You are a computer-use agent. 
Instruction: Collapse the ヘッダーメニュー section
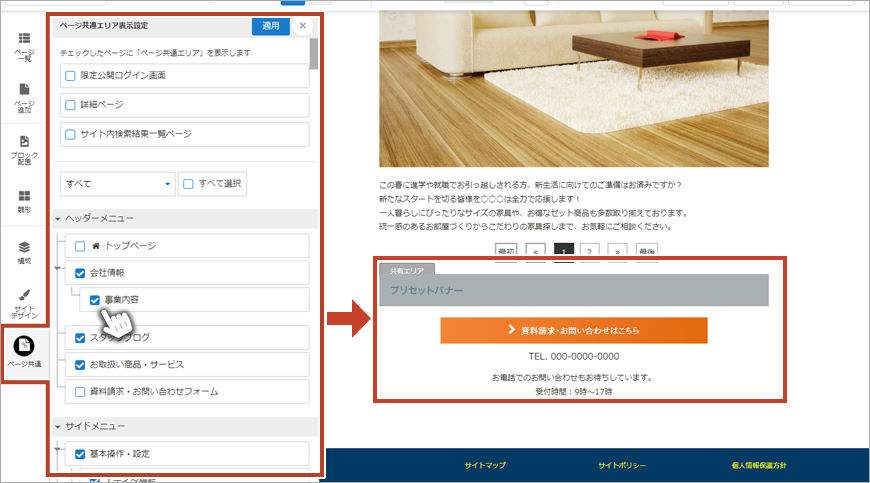(x=58, y=218)
